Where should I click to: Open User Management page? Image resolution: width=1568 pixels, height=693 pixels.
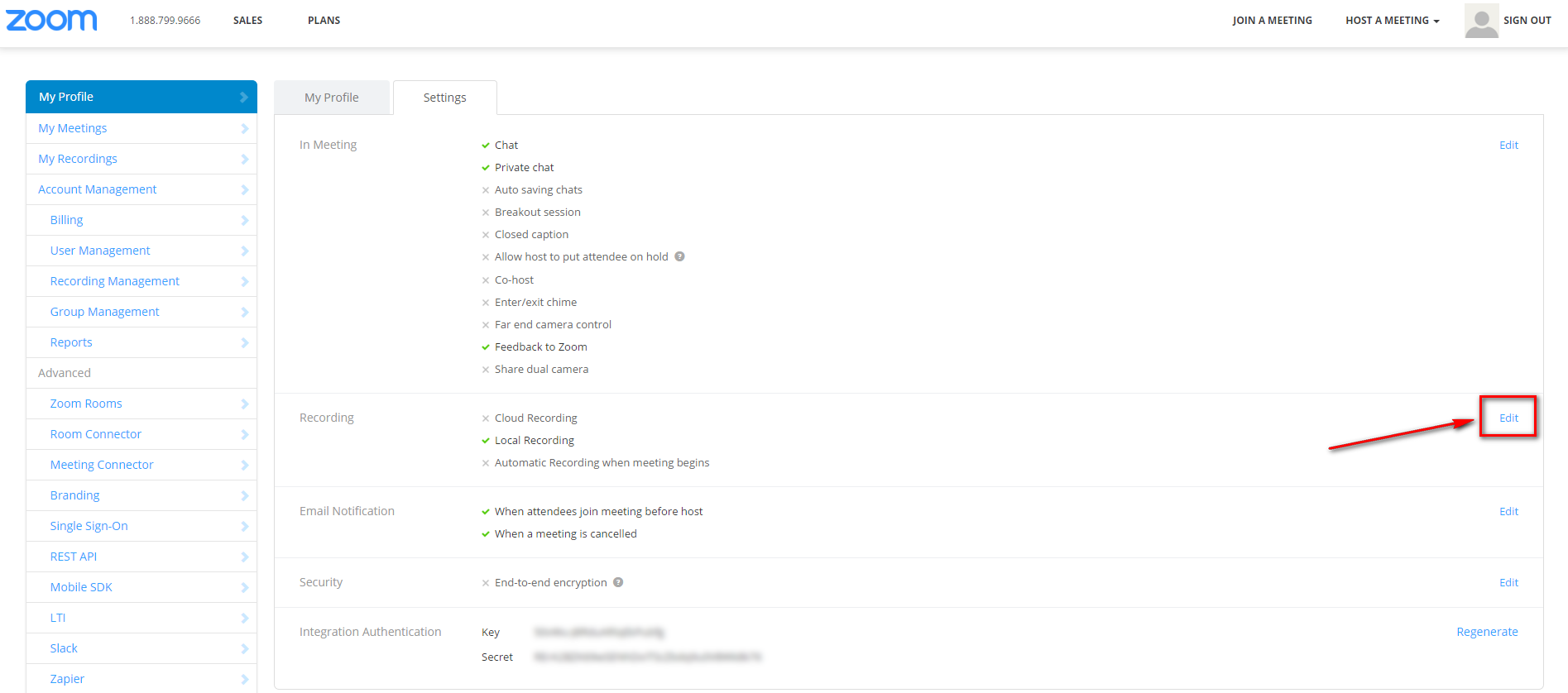[141, 251]
